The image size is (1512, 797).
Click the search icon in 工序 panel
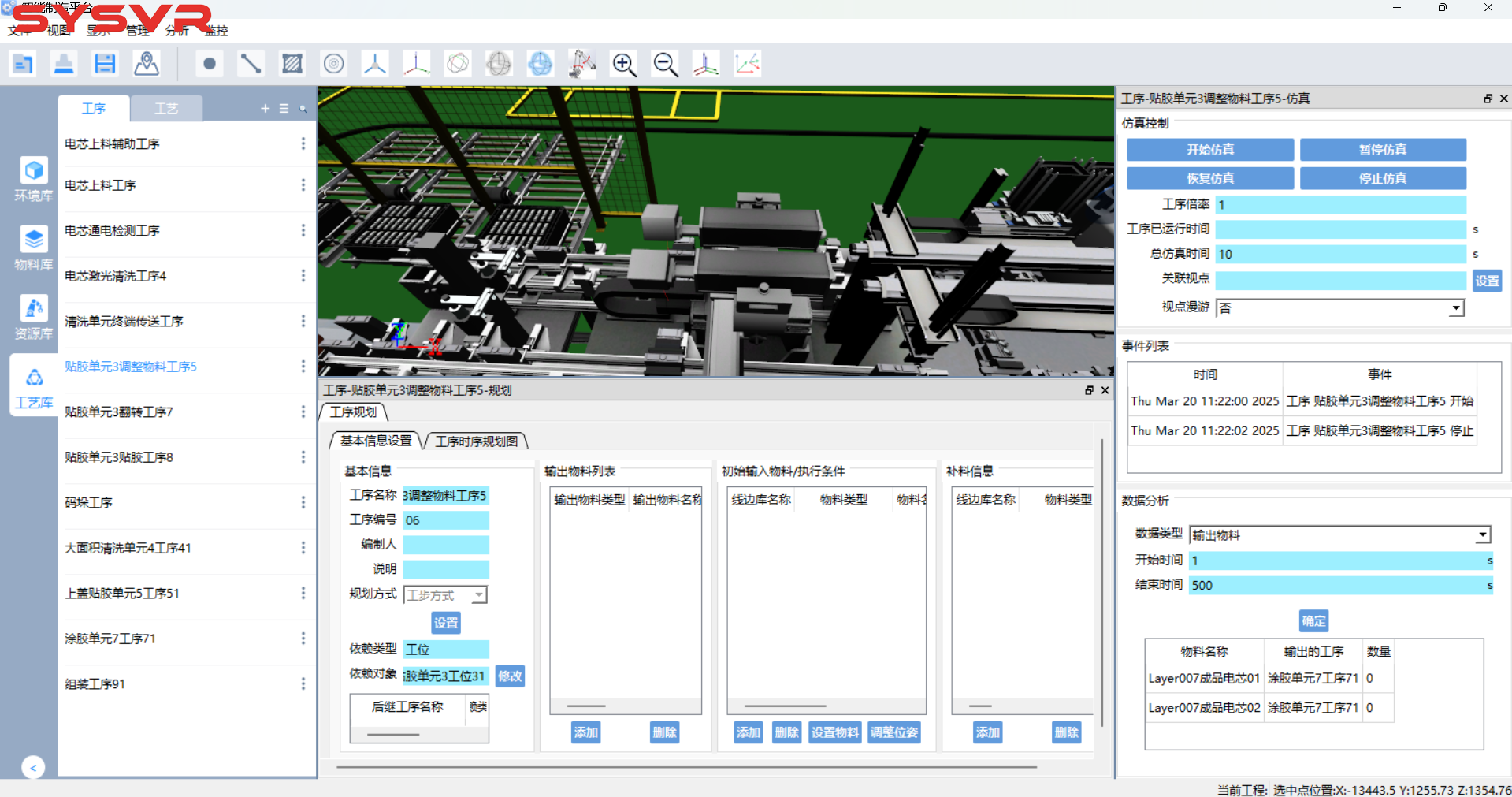click(x=303, y=109)
